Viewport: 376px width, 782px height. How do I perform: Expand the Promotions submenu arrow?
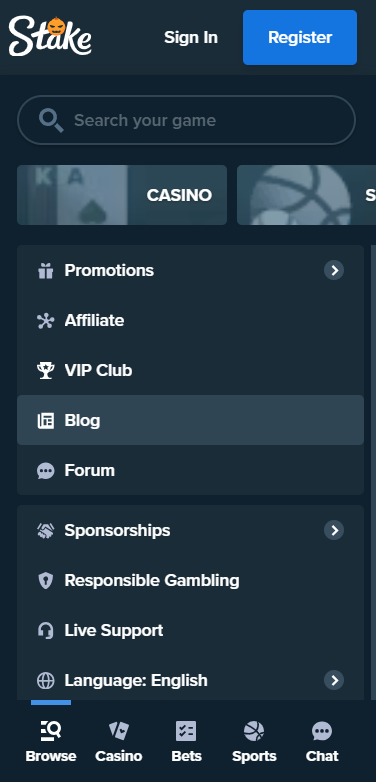tap(334, 270)
